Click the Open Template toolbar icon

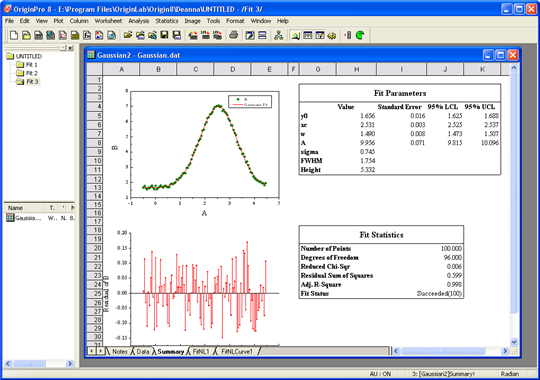(x=140, y=35)
